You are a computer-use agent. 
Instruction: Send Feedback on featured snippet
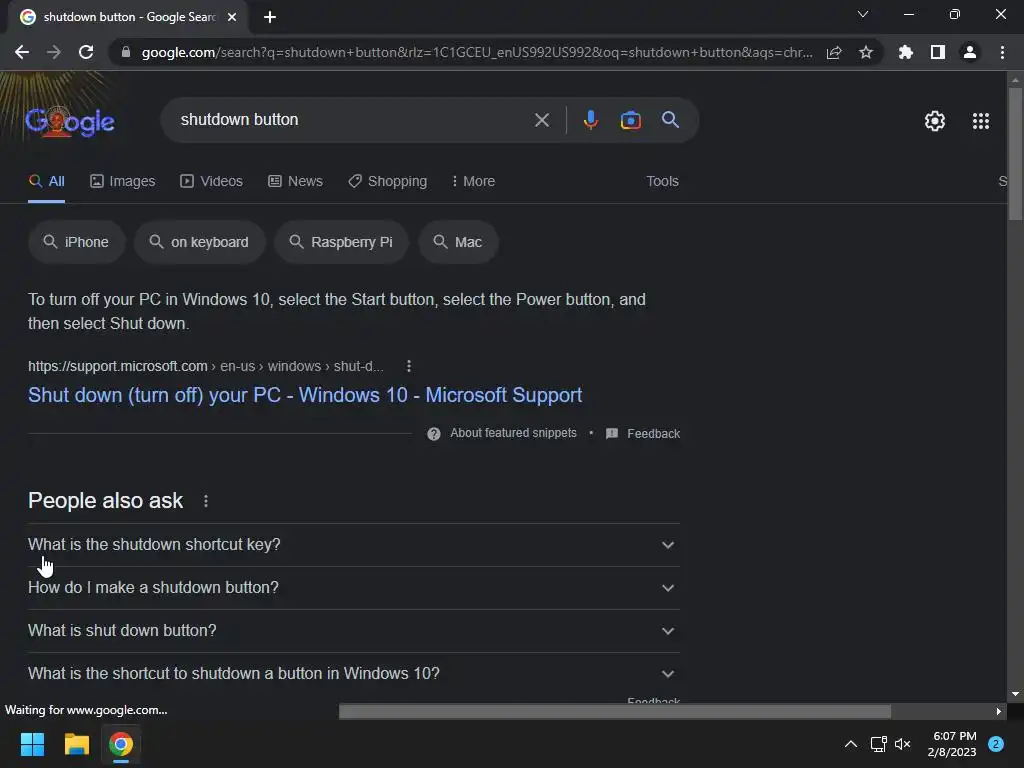tap(643, 434)
